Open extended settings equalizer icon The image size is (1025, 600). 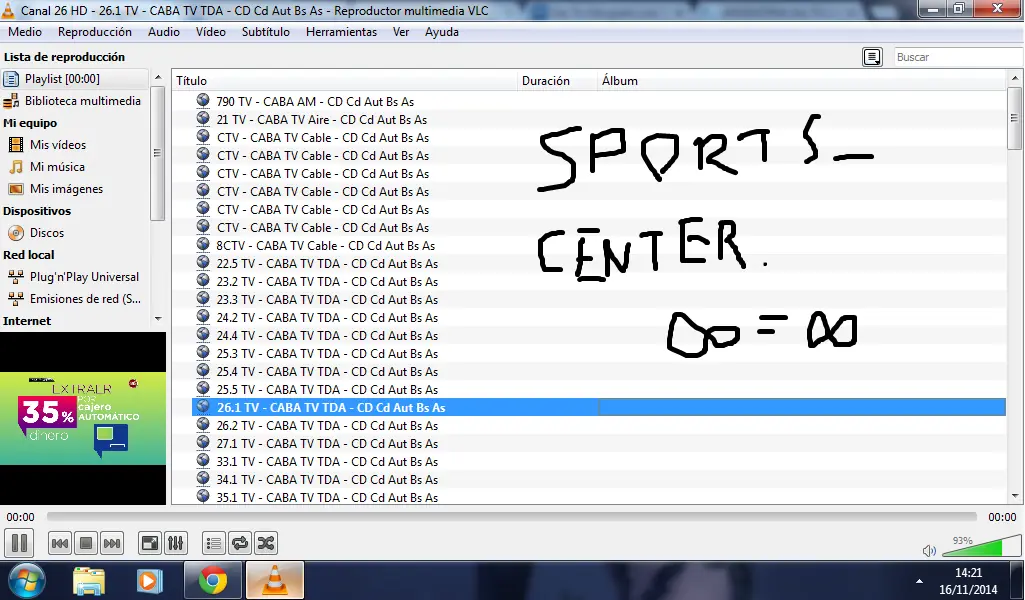[x=176, y=543]
